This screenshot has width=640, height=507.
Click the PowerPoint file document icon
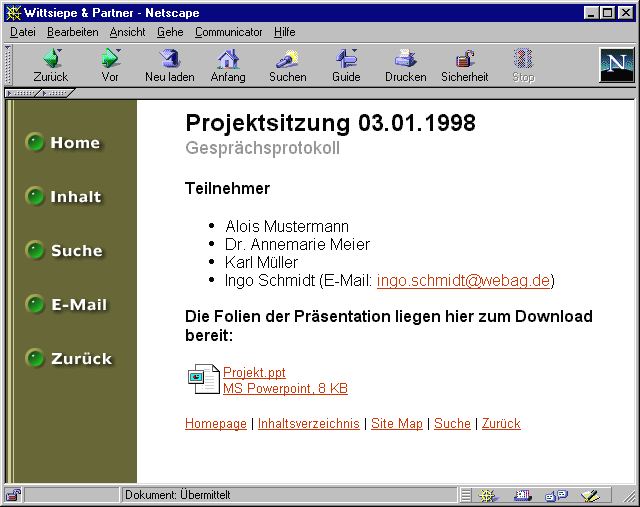click(203, 379)
